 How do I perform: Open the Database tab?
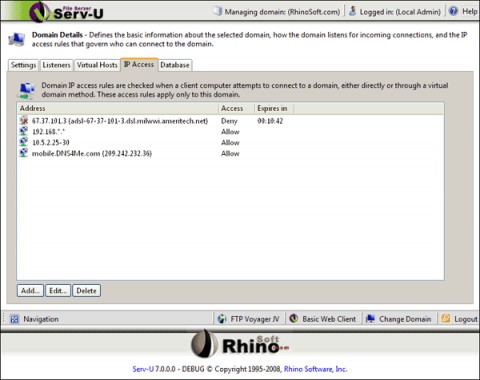175,65
